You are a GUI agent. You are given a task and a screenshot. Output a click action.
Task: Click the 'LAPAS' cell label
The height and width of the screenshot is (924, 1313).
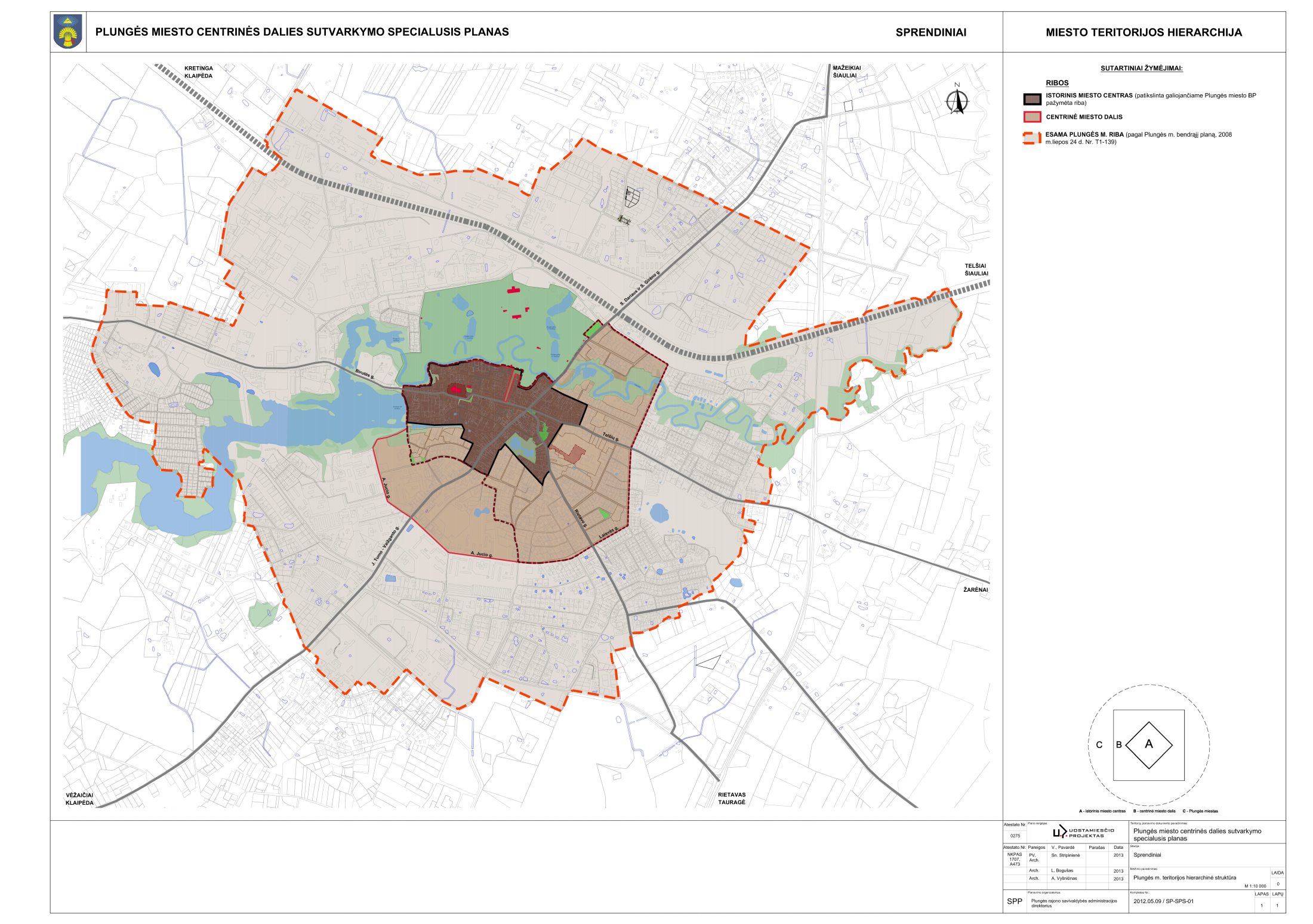[x=1261, y=894]
